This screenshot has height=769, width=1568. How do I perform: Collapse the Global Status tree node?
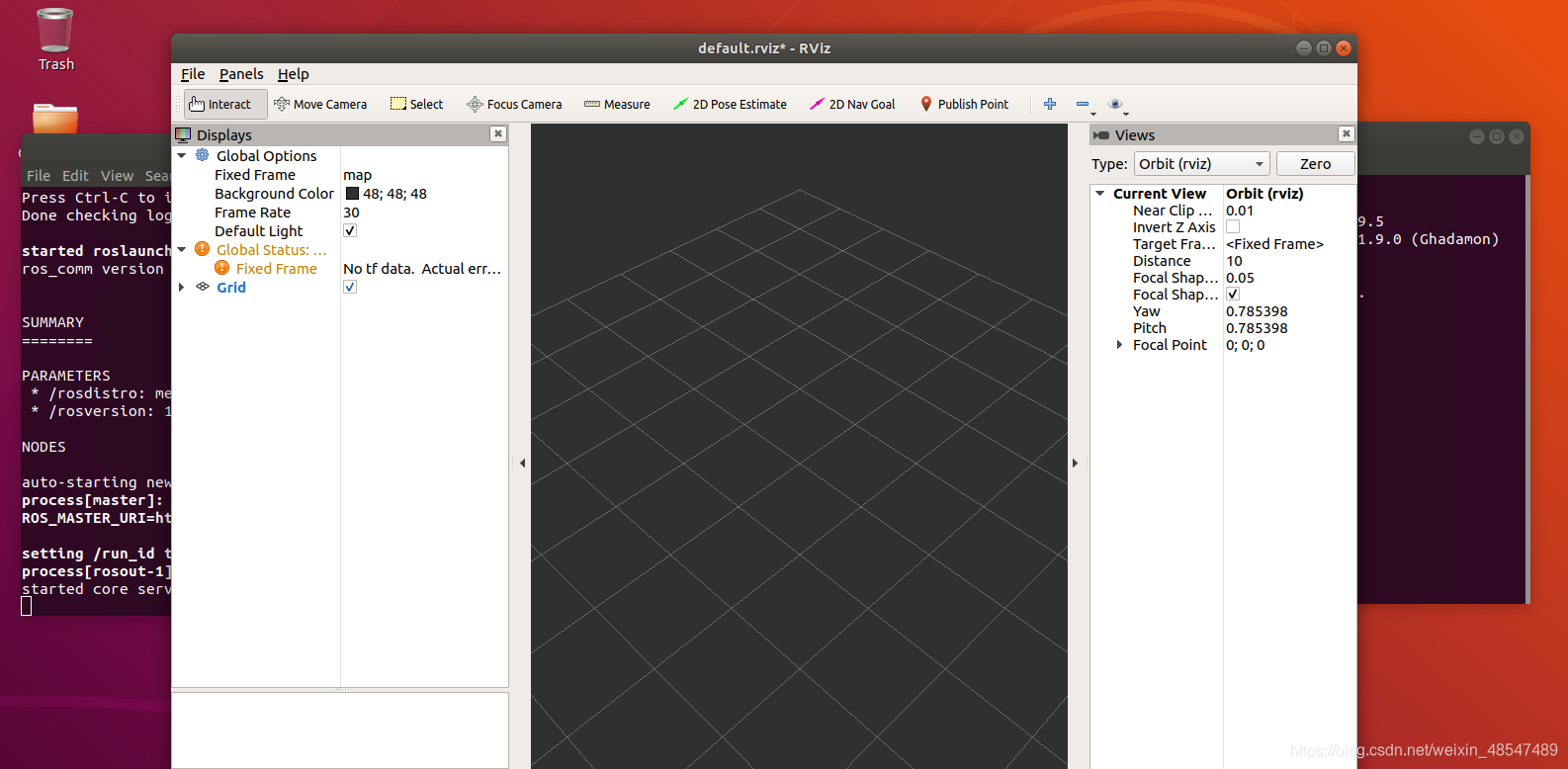(182, 250)
